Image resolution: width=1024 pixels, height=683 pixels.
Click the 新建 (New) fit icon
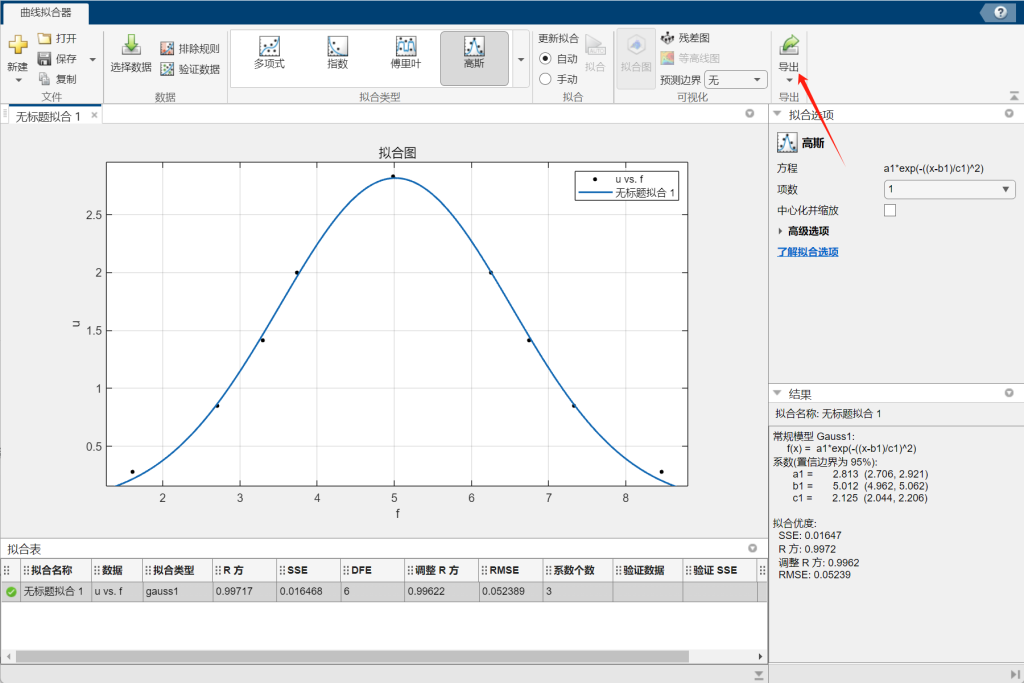coord(17,45)
